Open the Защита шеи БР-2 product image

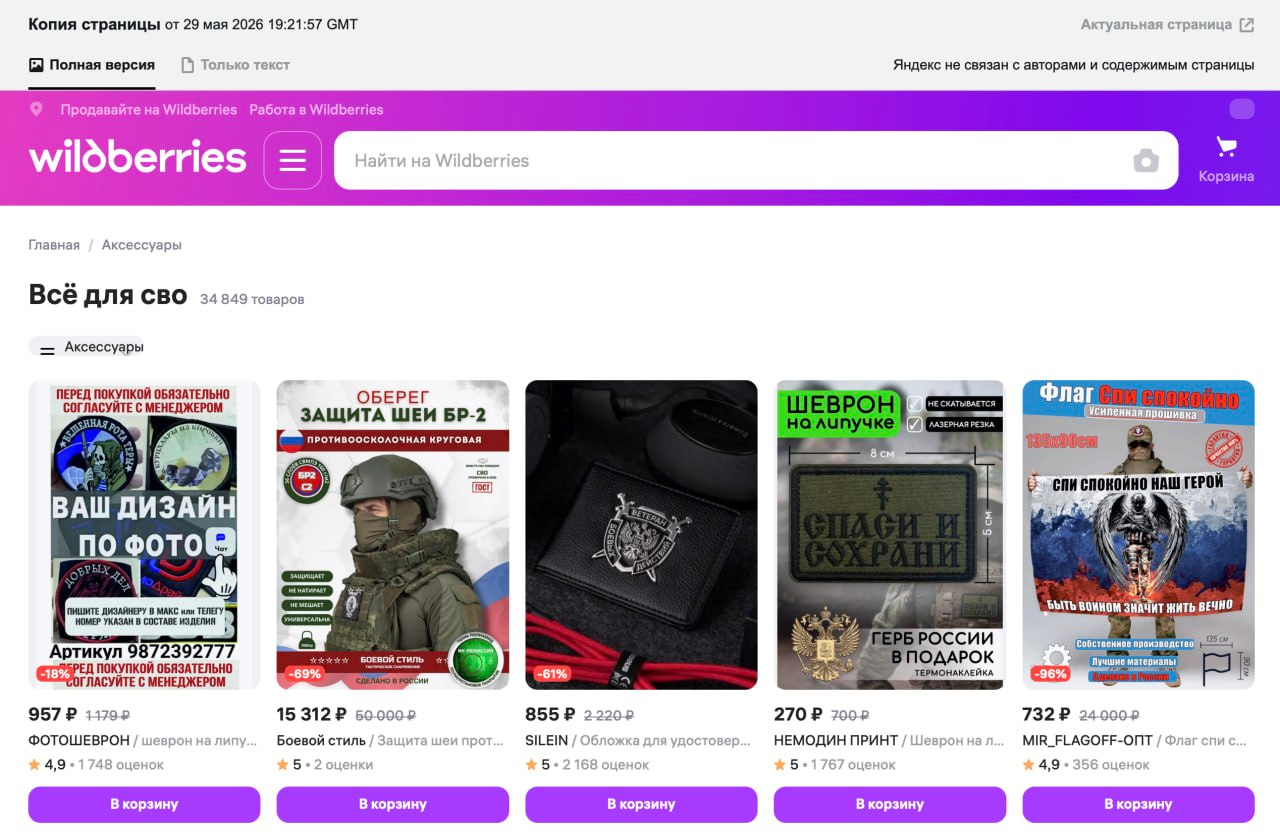[393, 535]
